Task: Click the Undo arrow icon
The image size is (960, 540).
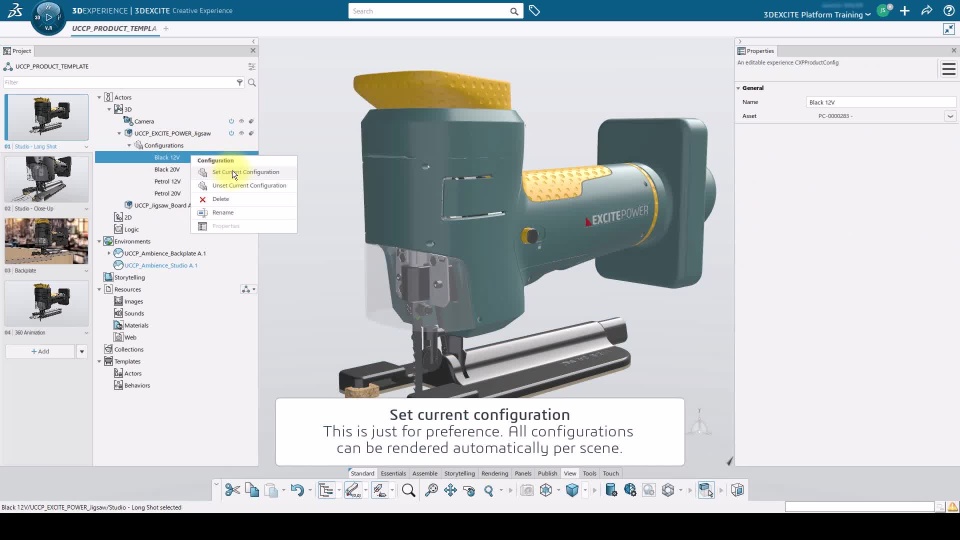Action: tap(298, 490)
